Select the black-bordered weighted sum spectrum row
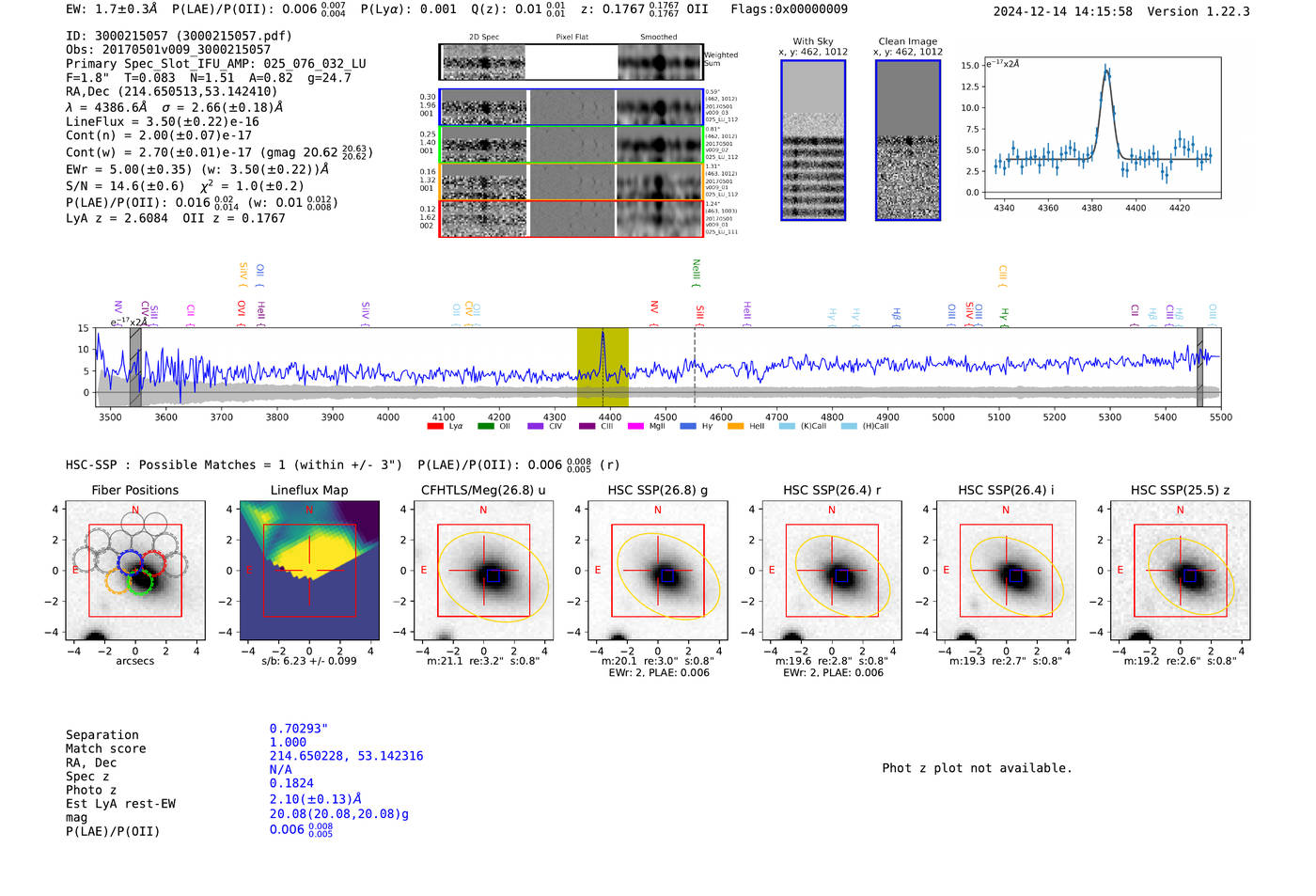Screen dimensions: 1316x896 point(571,61)
